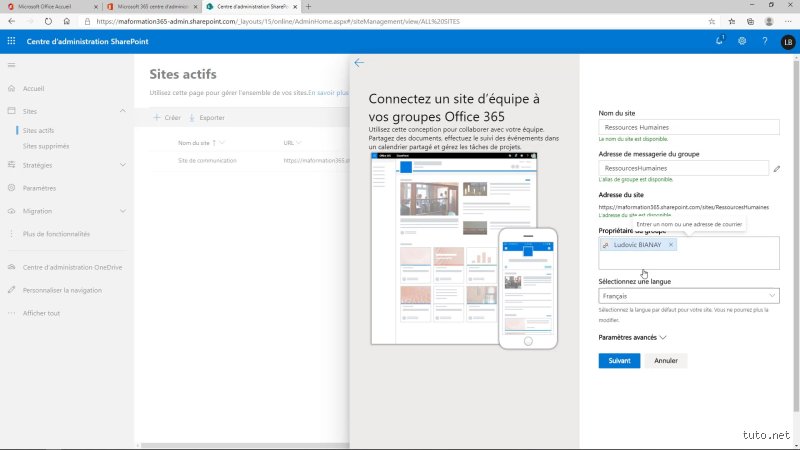
Task: Collapse the navigation hamburger menu
Action: click(11, 65)
